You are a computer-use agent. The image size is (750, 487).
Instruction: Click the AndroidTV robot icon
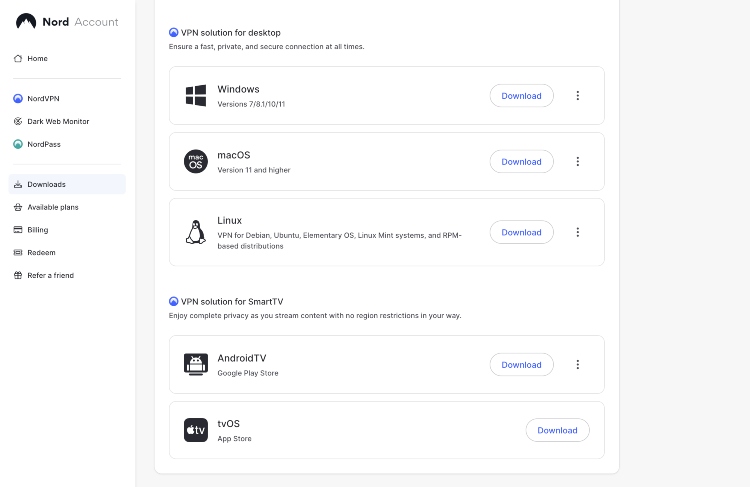[x=196, y=365]
